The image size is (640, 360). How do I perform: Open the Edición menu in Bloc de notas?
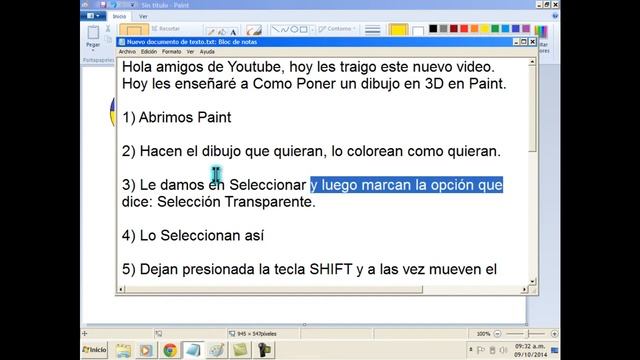click(x=149, y=52)
